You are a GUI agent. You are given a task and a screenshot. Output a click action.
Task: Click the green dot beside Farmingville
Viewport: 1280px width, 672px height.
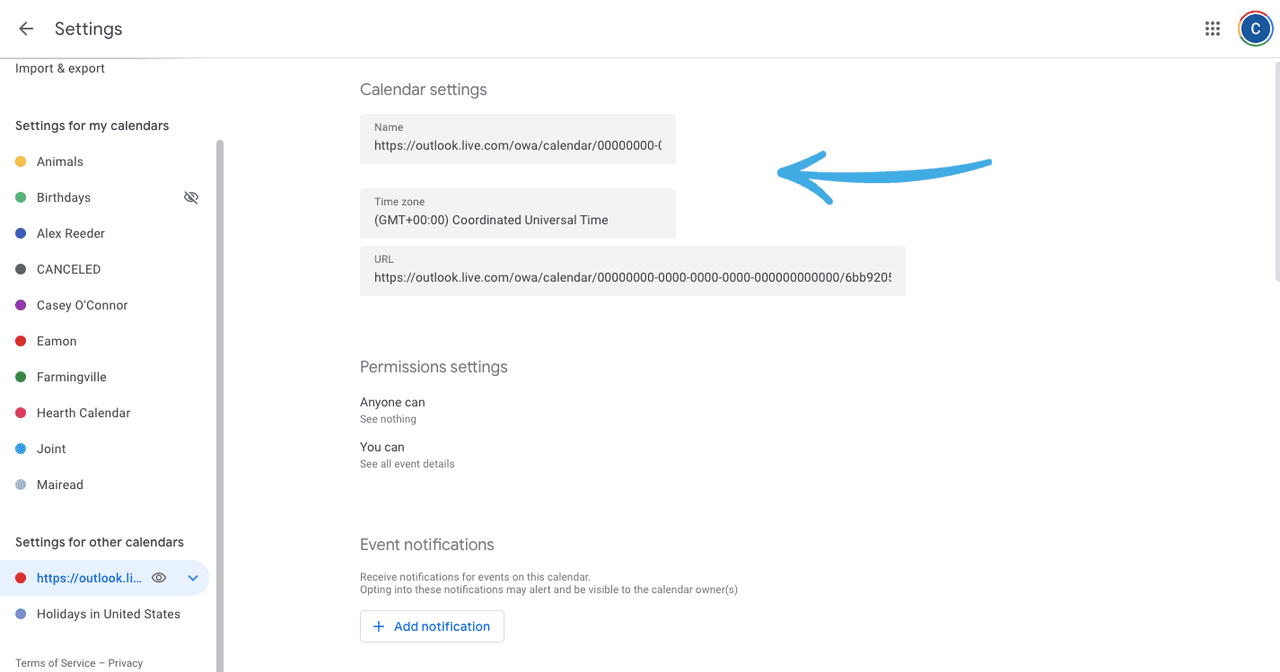coord(22,377)
